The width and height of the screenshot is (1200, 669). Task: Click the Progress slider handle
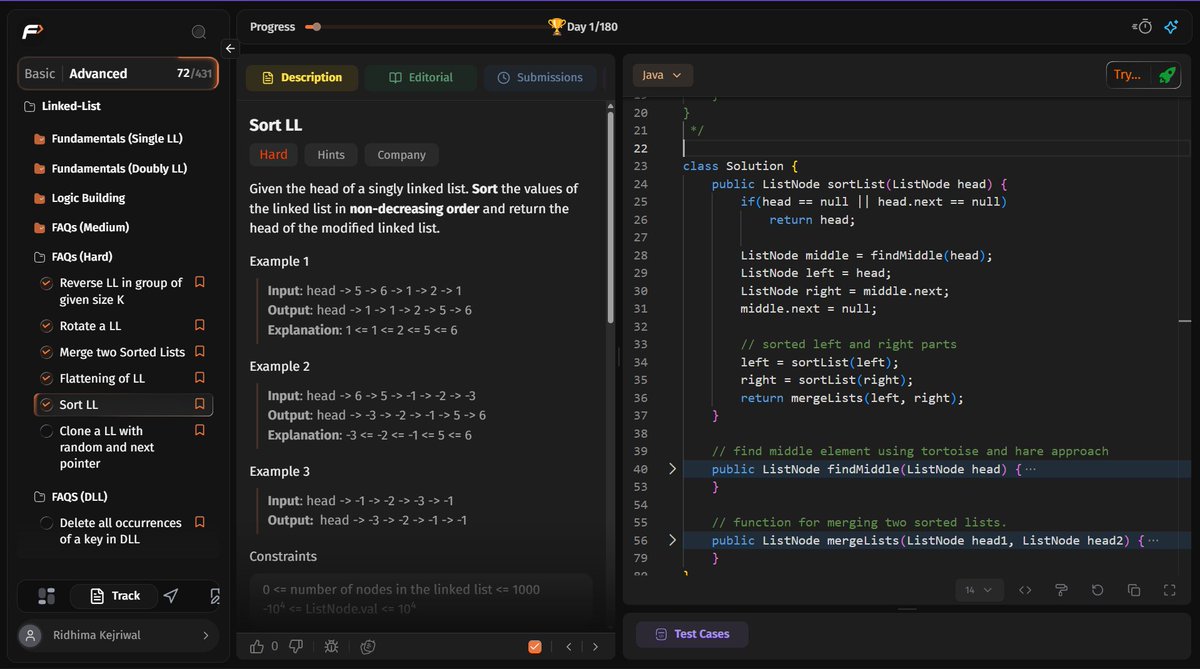tap(316, 27)
